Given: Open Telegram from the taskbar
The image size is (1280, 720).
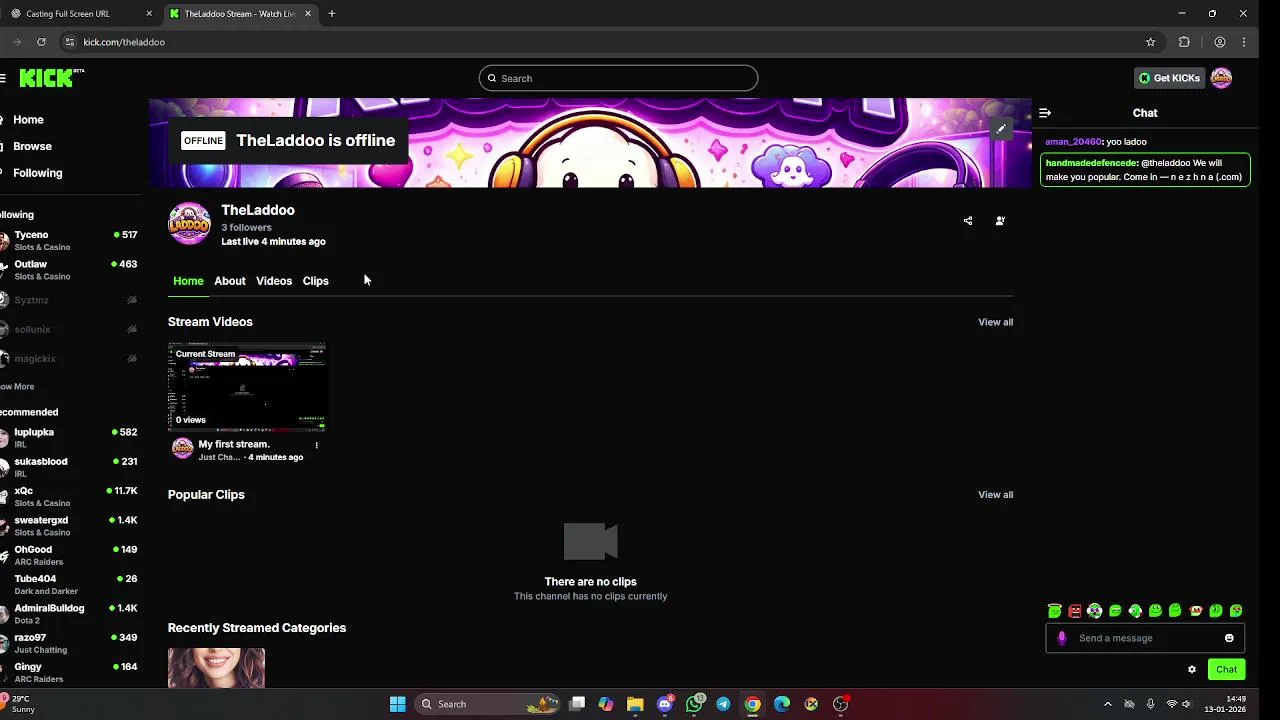Looking at the screenshot, I should (x=723, y=704).
